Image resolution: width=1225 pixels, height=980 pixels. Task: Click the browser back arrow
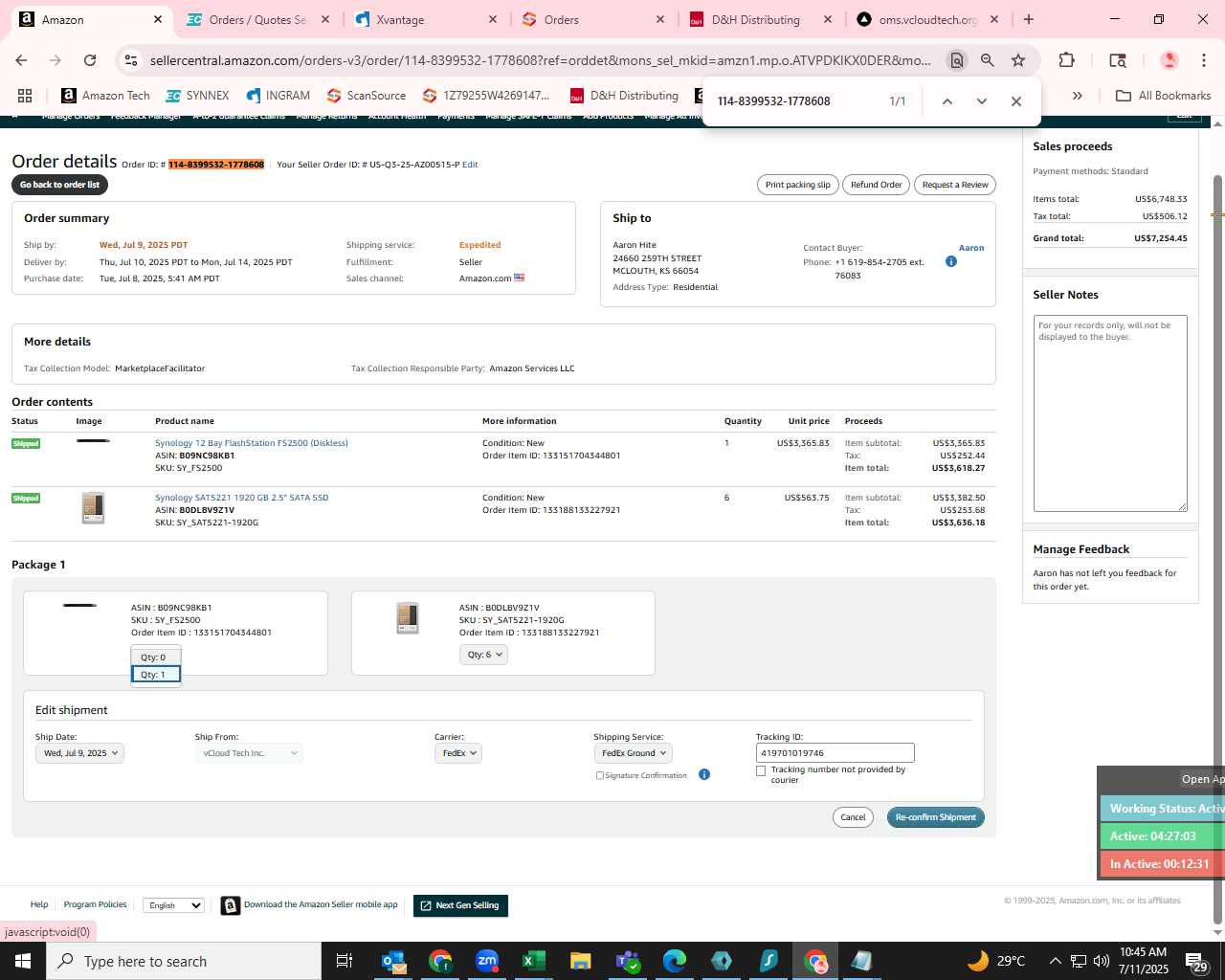[x=21, y=60]
